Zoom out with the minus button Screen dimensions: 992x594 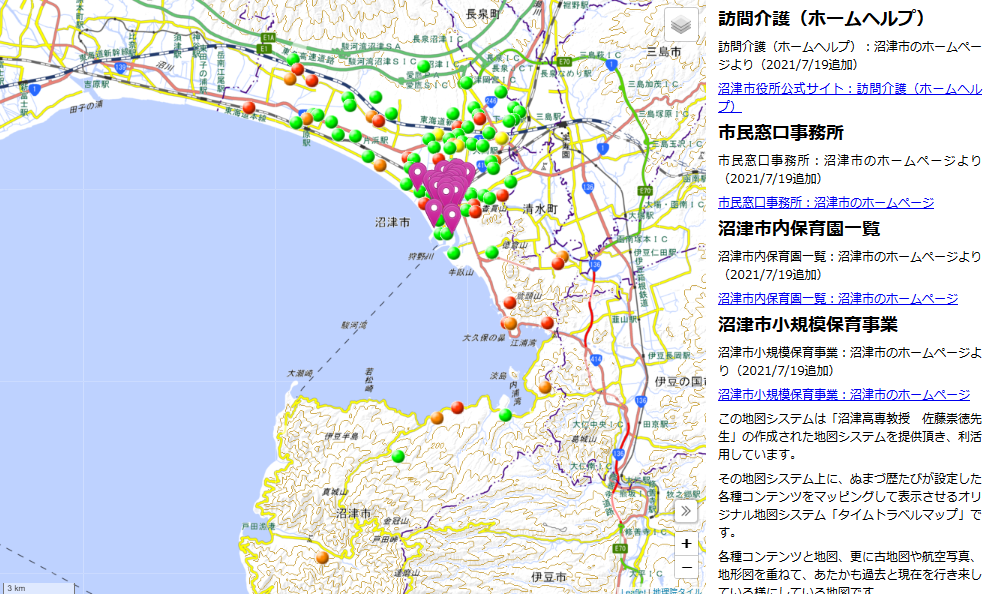pos(686,567)
